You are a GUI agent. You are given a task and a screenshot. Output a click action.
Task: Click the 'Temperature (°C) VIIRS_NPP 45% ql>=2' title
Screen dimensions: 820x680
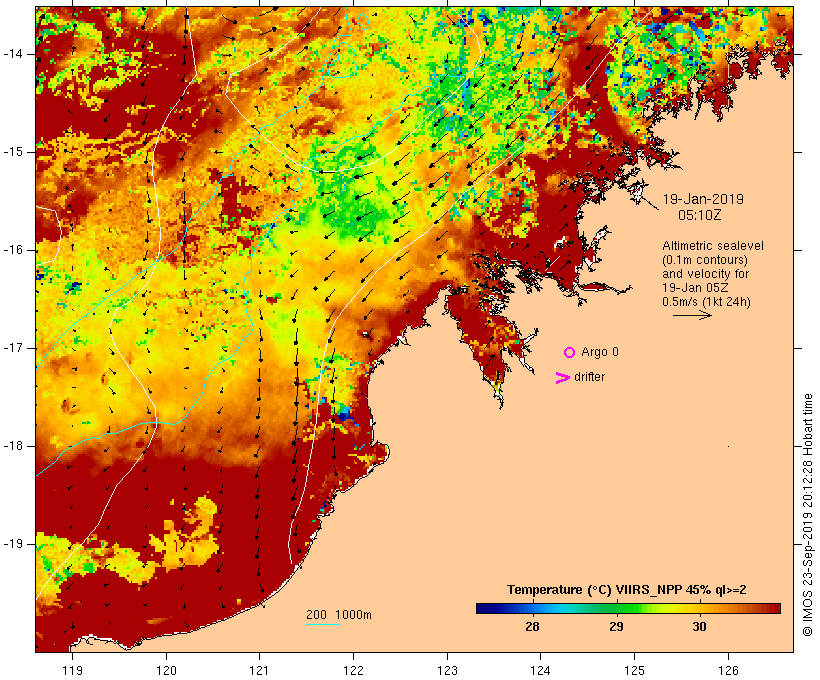627,590
